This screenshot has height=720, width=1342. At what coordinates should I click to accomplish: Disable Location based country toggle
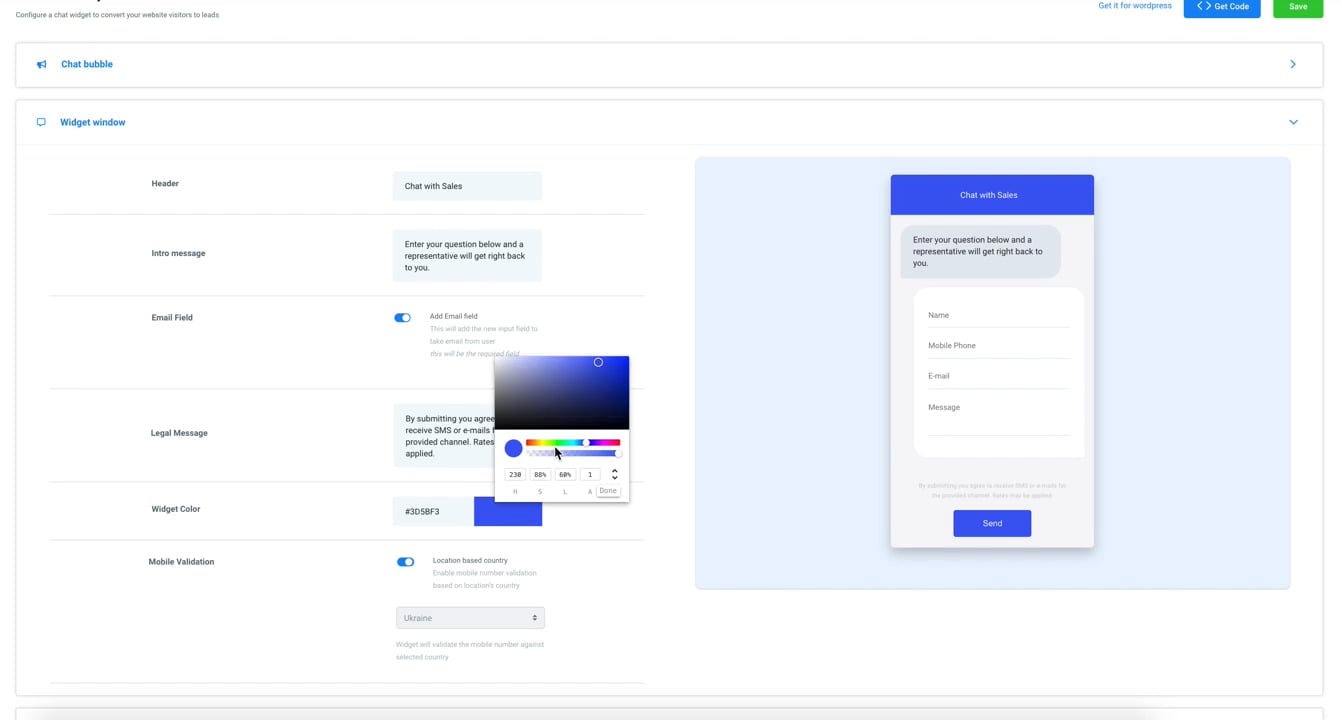point(405,562)
